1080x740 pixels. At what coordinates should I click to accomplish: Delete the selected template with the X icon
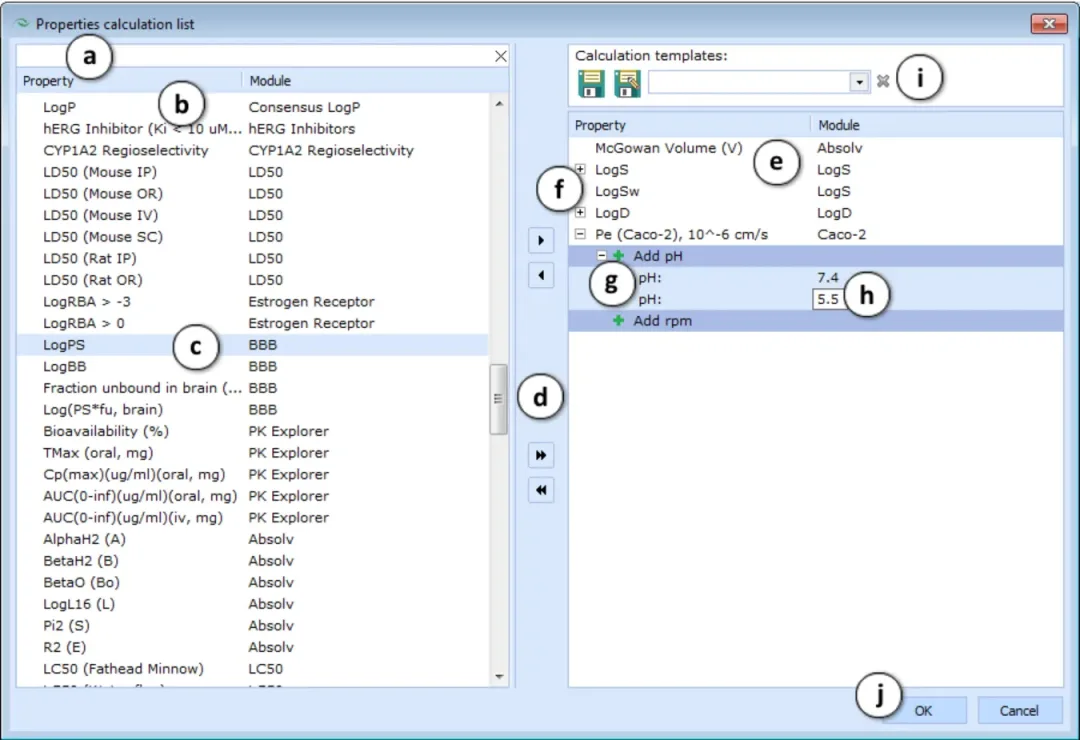pos(883,82)
